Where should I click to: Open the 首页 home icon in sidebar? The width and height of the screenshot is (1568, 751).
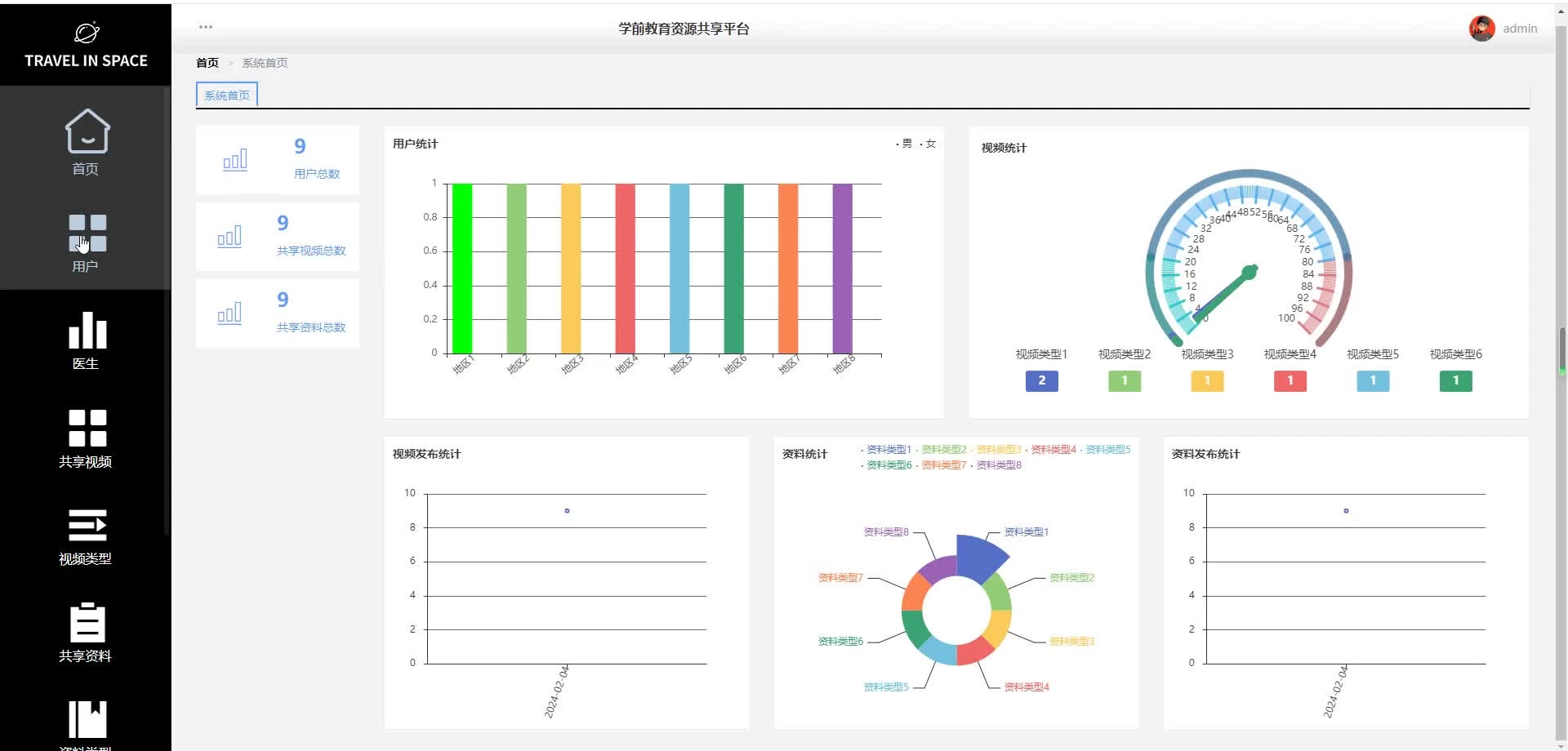(x=87, y=131)
